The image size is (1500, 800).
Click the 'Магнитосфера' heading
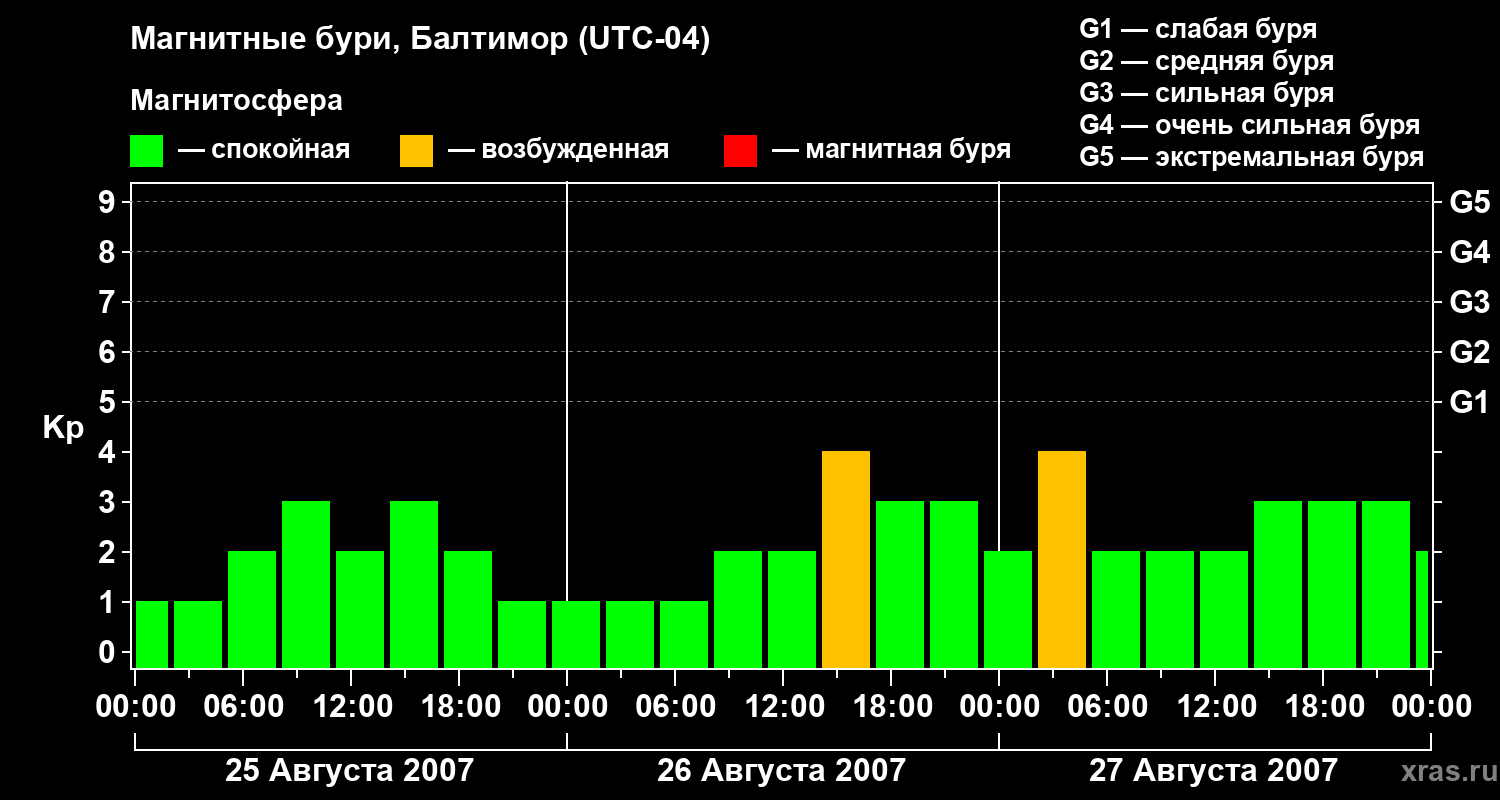pos(236,101)
